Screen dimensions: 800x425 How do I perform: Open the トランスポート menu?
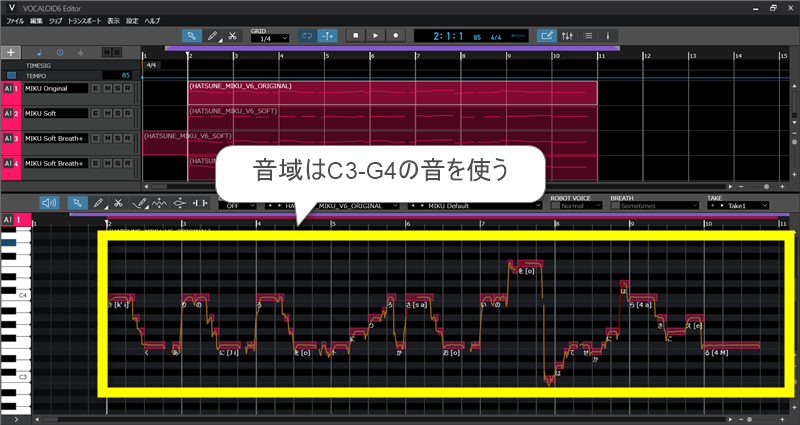tap(85, 21)
